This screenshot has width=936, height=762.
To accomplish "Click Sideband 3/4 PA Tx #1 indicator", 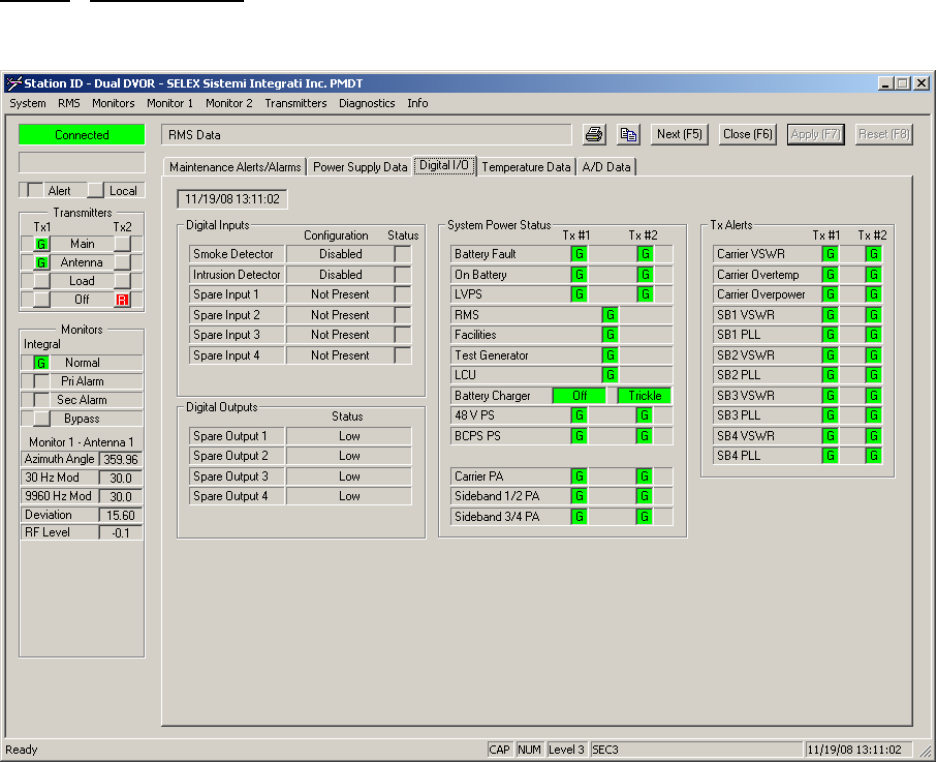I will 579,517.
